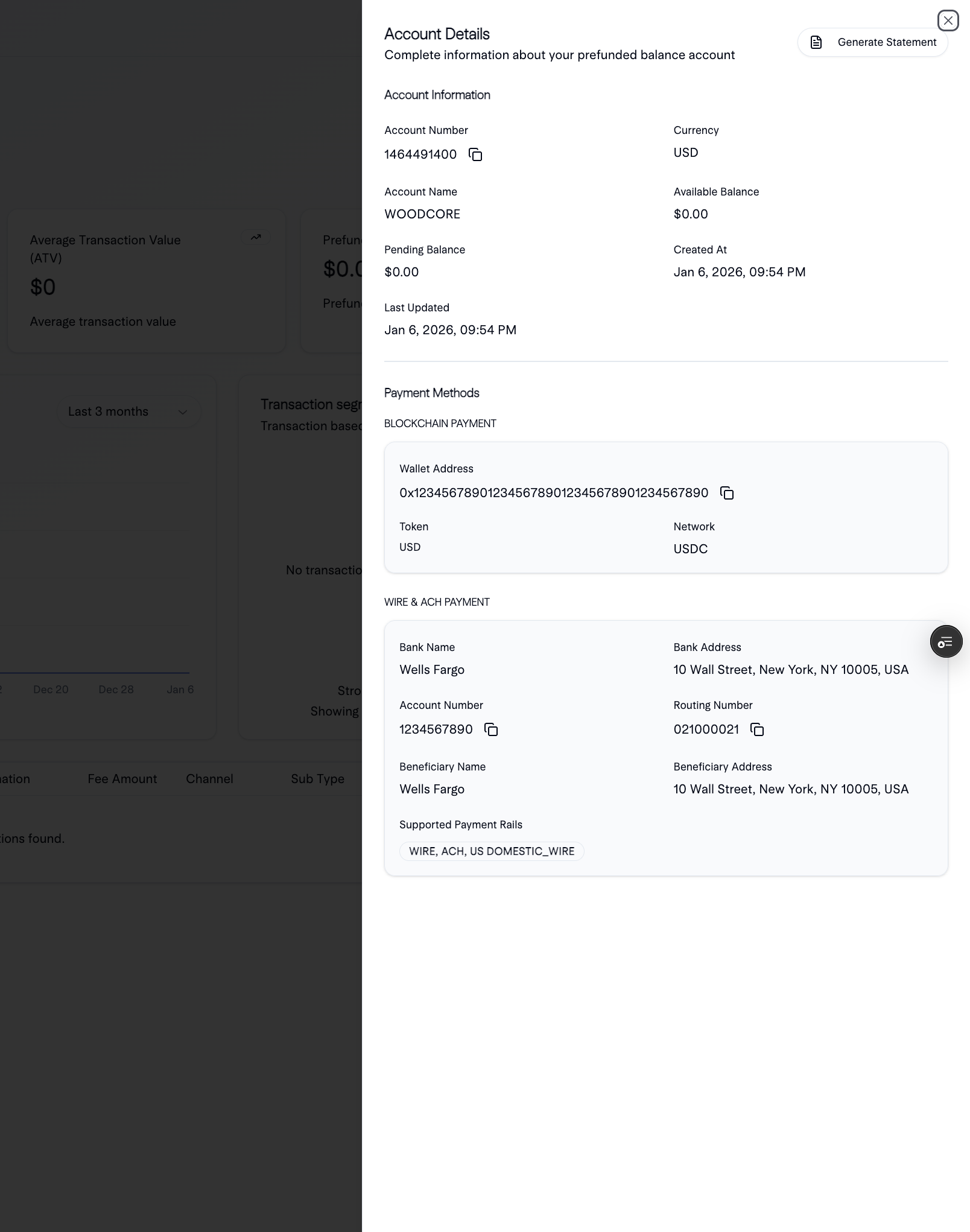
Task: Copy bank account number 1234567890
Action: tap(491, 730)
